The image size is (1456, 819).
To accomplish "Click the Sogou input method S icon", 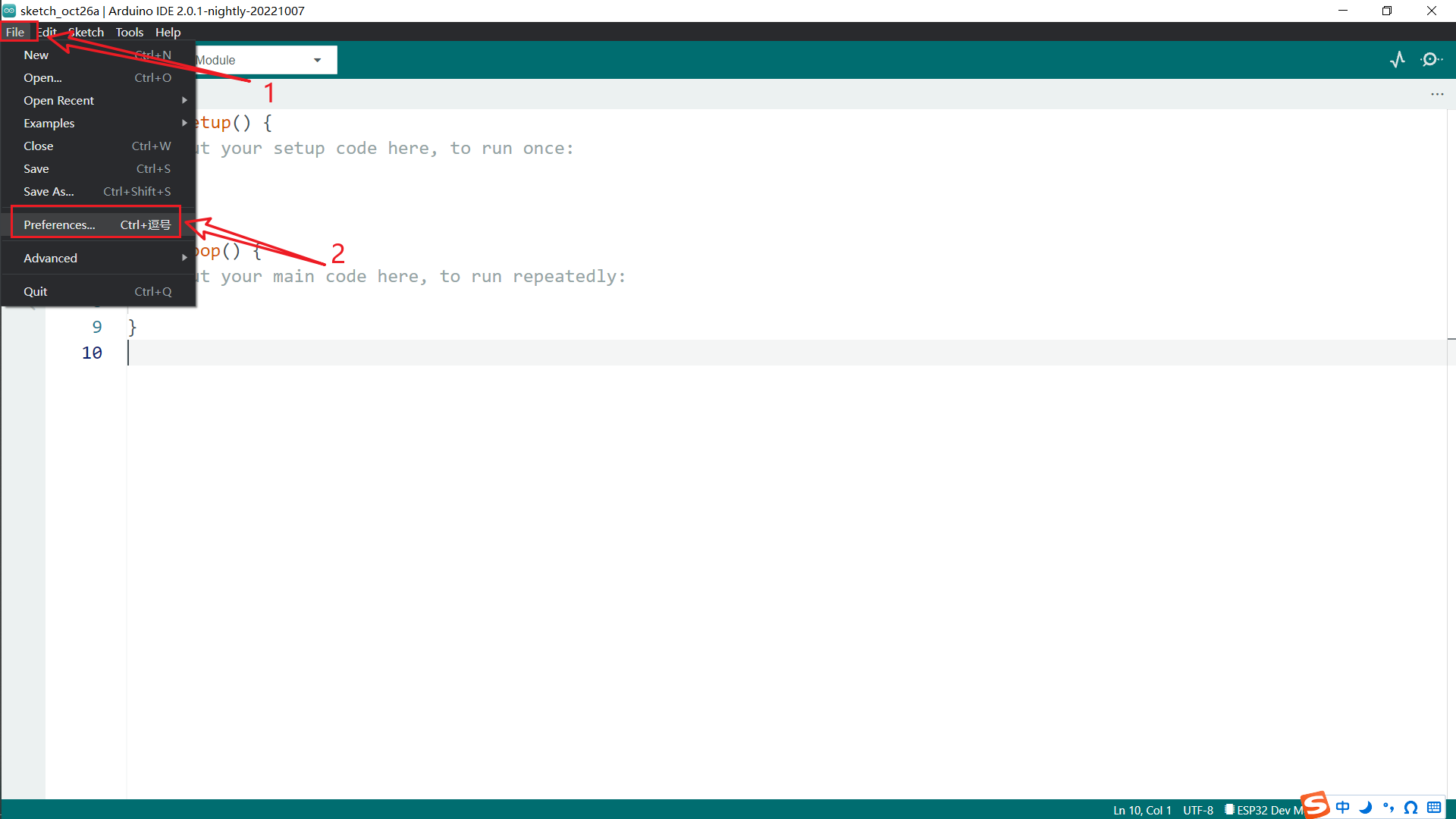I will point(1316,805).
